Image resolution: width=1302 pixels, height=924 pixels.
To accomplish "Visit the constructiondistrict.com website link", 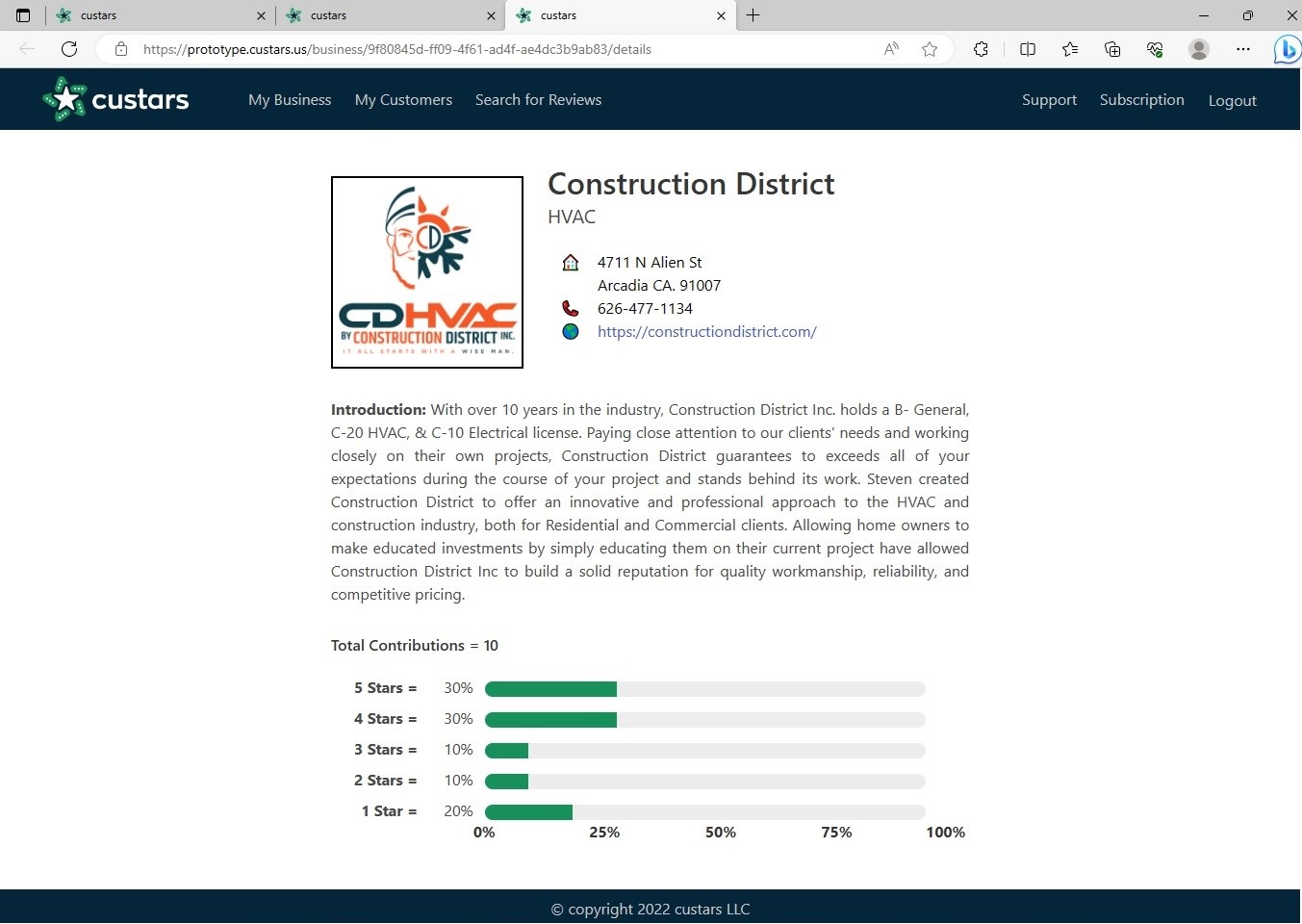I will [706, 332].
